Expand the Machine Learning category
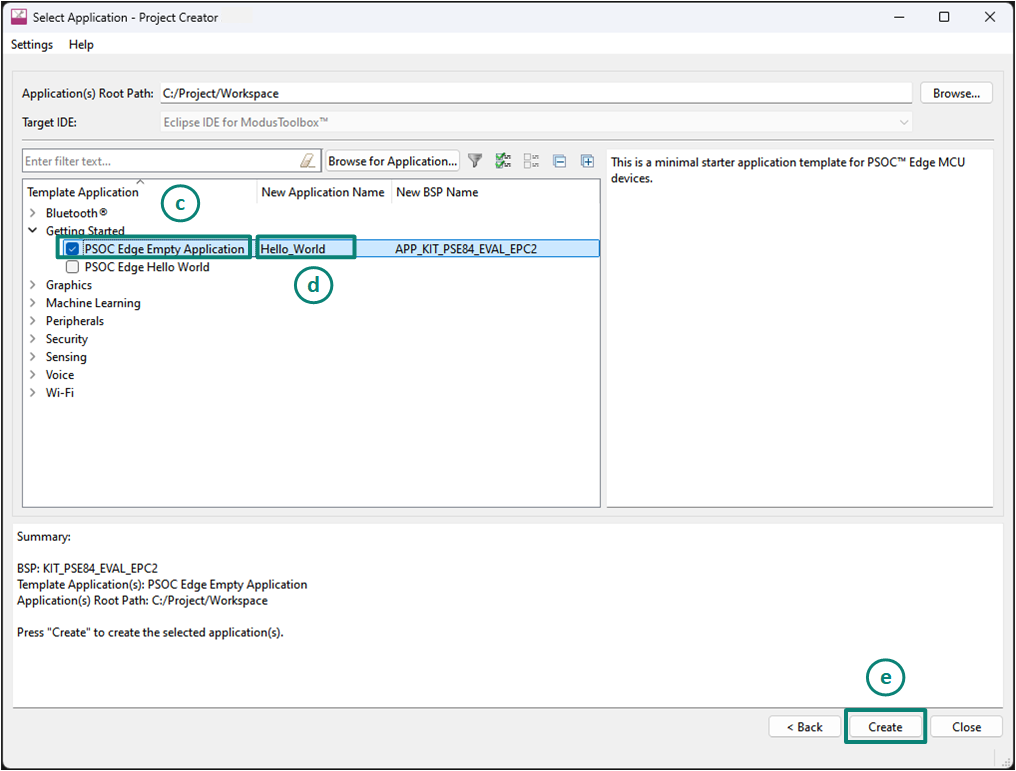The width and height of the screenshot is (1016, 771). click(x=33, y=303)
